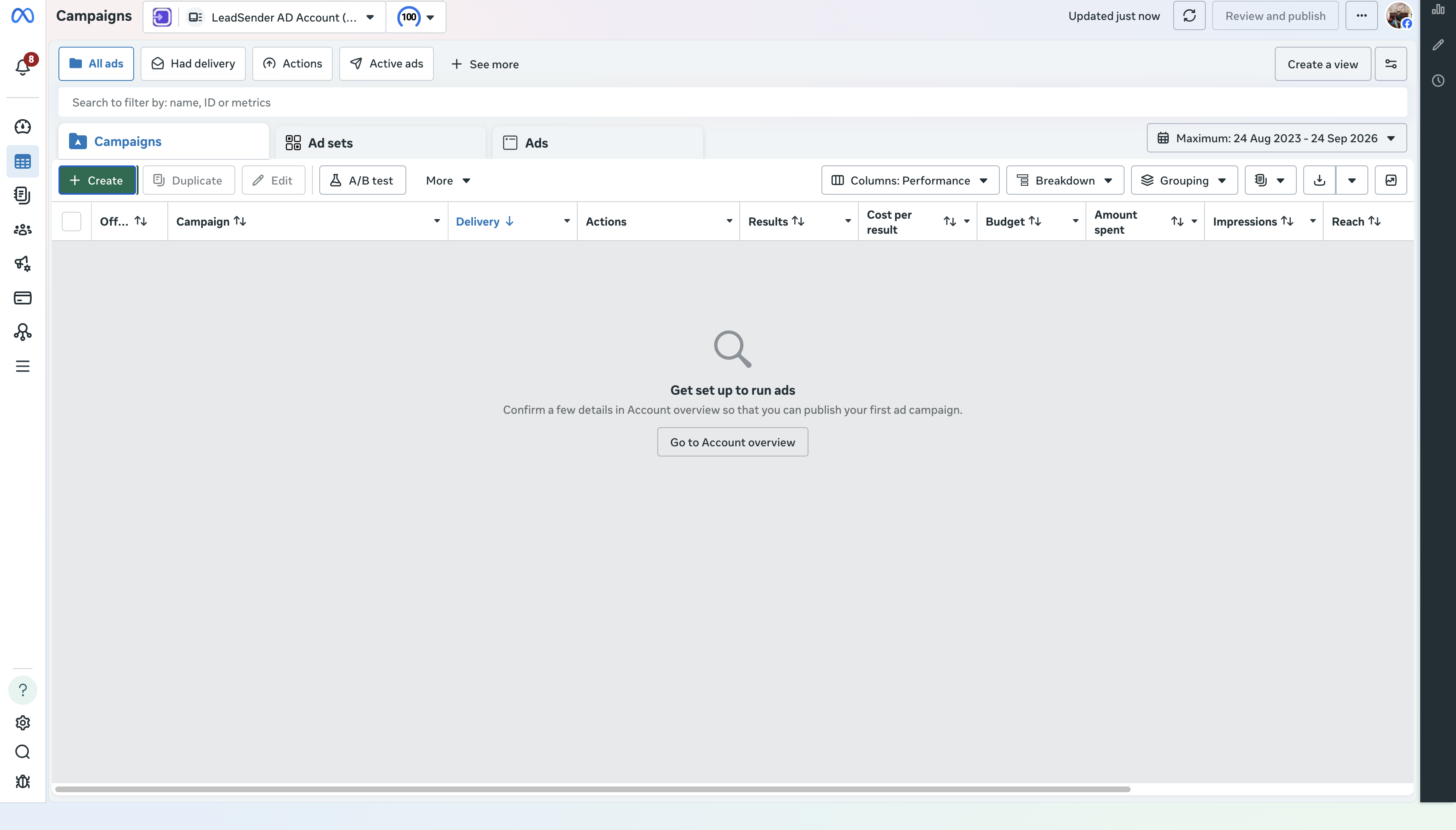Open the Settings gear in sidebar
Screen dimensions: 1456x830
pos(23,723)
